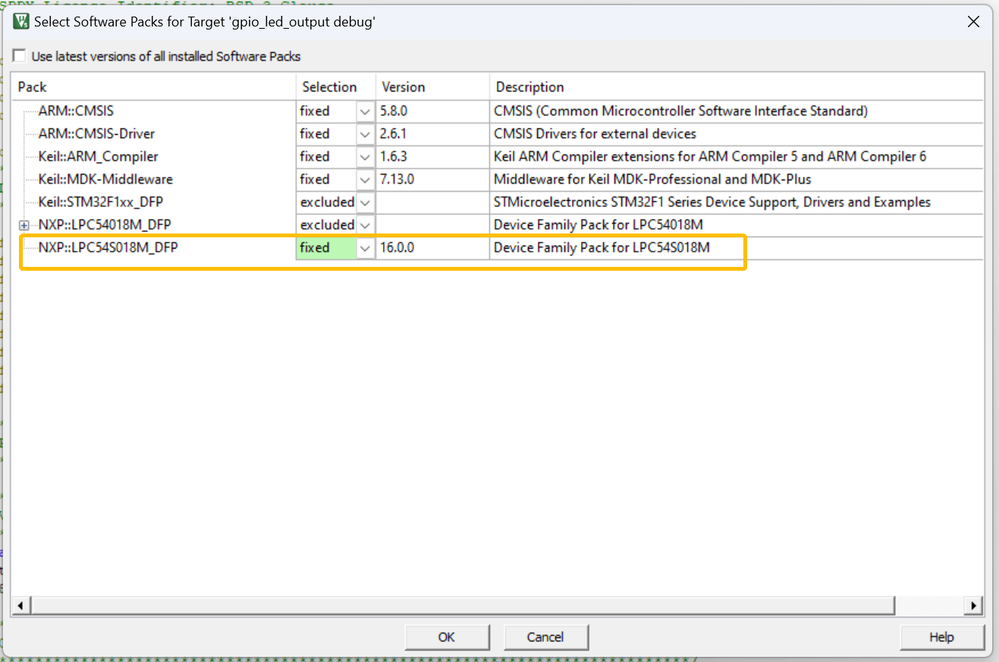This screenshot has width=999, height=662.
Task: Click the Description column header
Action: (x=737, y=87)
